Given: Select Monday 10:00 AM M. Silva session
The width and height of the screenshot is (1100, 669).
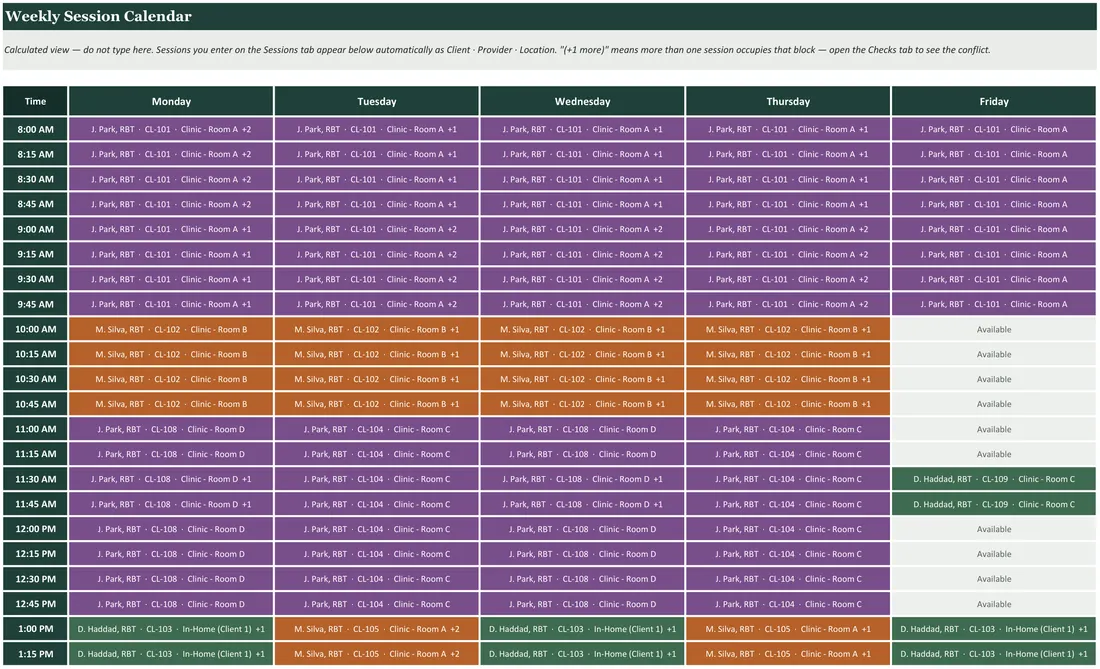Looking at the screenshot, I should (171, 329).
